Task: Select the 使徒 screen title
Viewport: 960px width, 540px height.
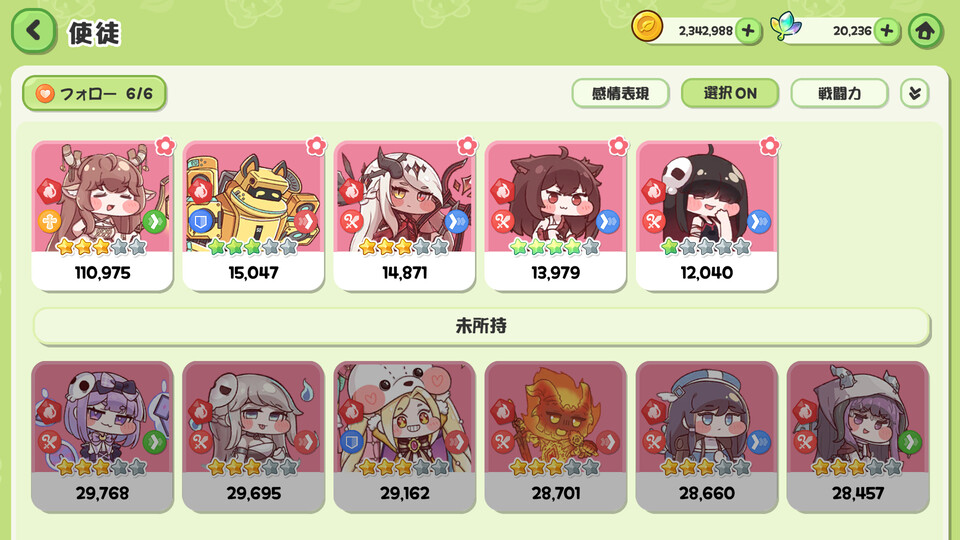Action: point(94,33)
